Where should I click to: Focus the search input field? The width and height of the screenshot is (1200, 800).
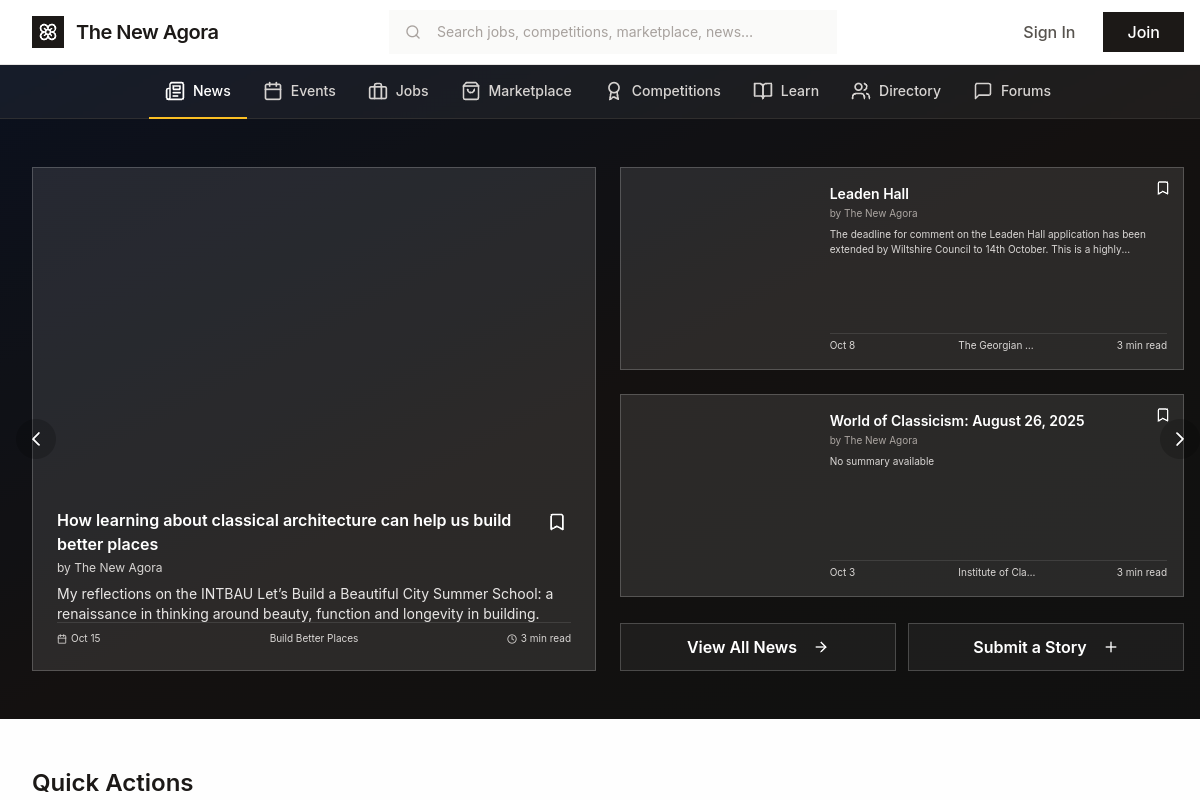click(630, 32)
